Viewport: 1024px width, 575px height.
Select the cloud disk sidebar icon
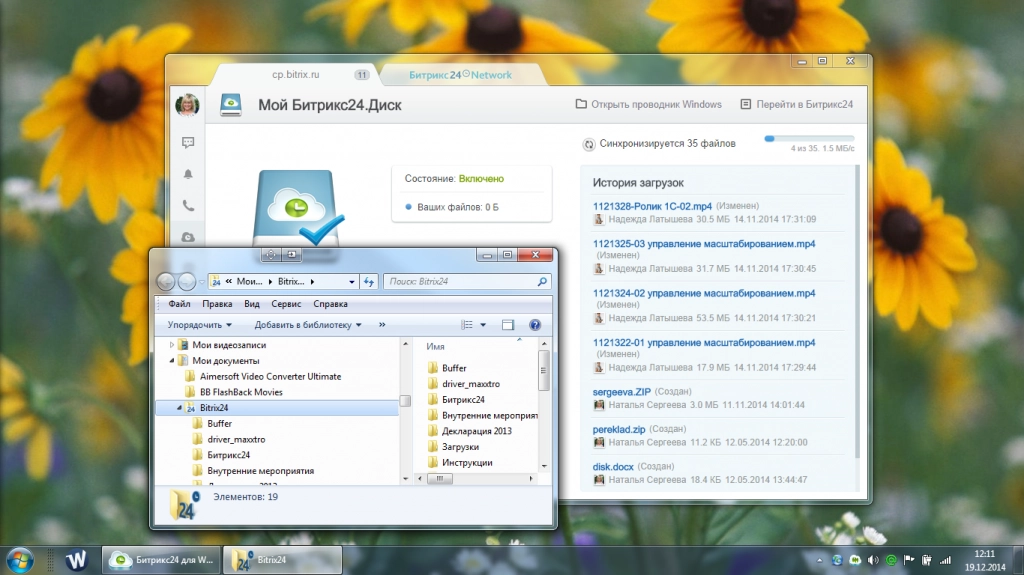[x=187, y=237]
